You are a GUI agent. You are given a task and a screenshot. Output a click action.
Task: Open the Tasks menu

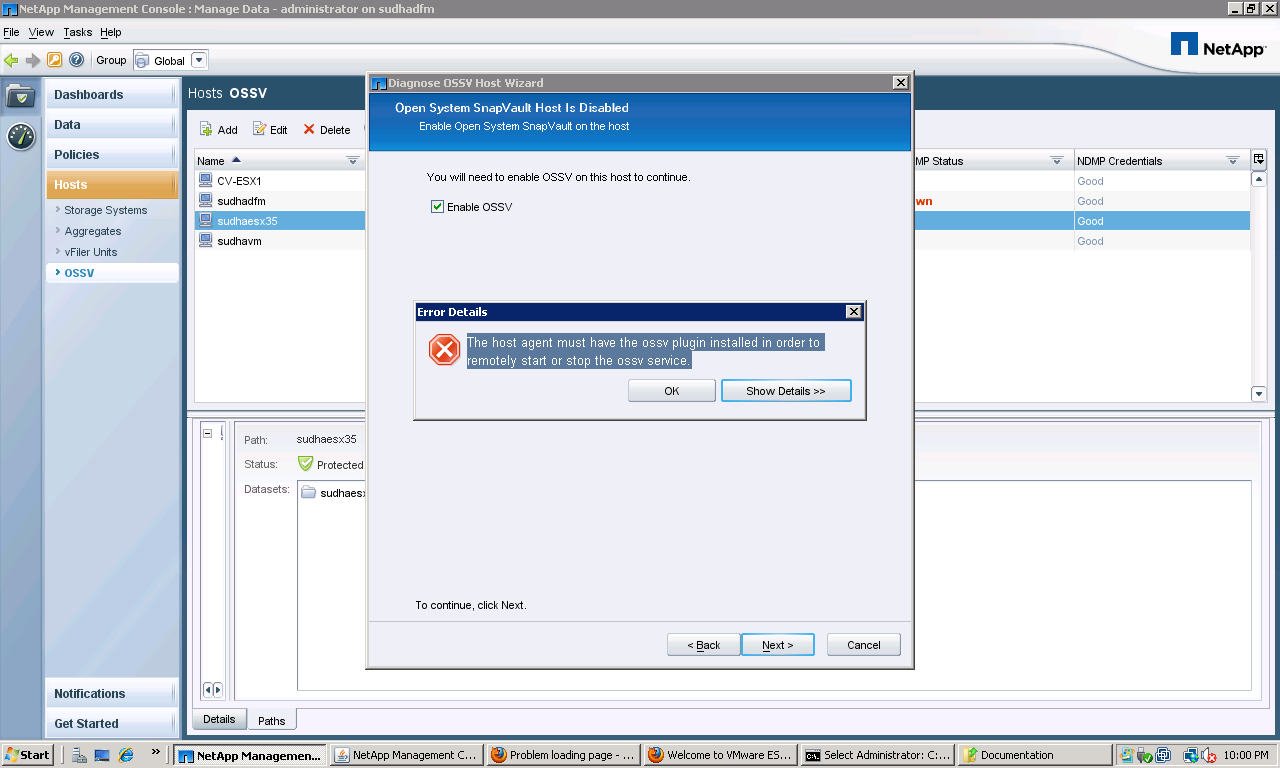[x=77, y=33]
